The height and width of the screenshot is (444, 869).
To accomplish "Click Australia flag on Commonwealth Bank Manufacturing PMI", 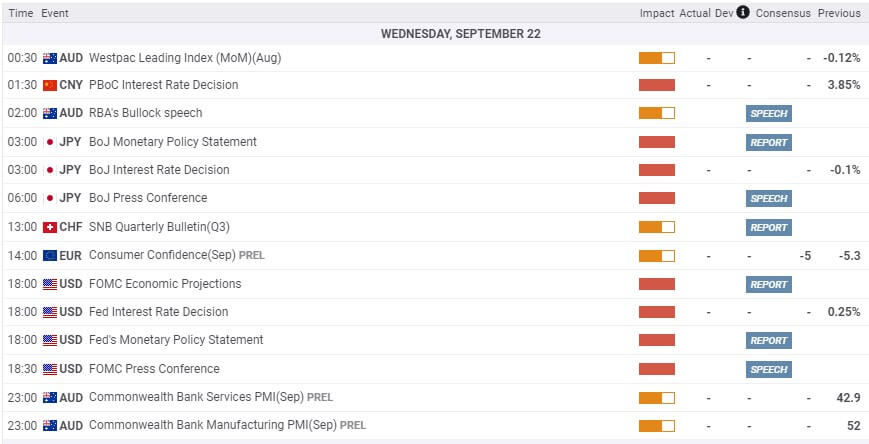I will (50, 426).
